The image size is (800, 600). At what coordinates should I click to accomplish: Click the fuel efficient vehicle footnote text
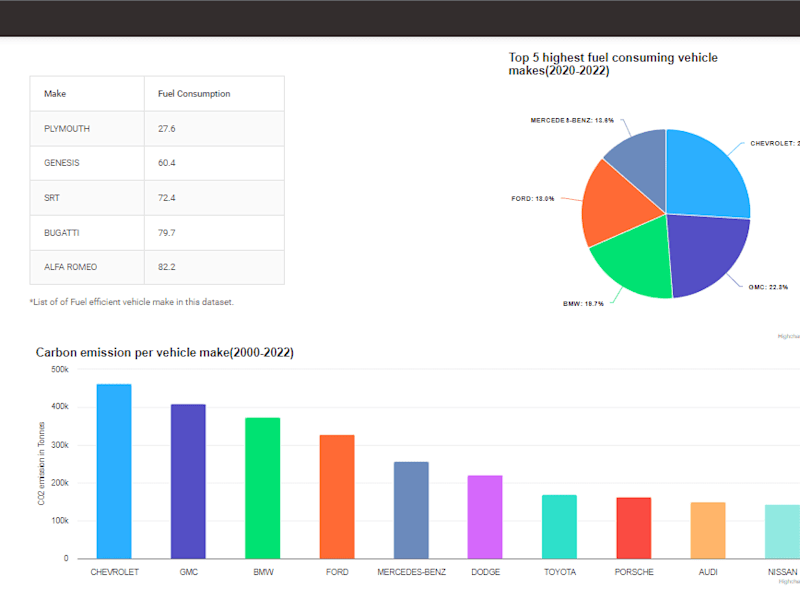click(x=132, y=302)
